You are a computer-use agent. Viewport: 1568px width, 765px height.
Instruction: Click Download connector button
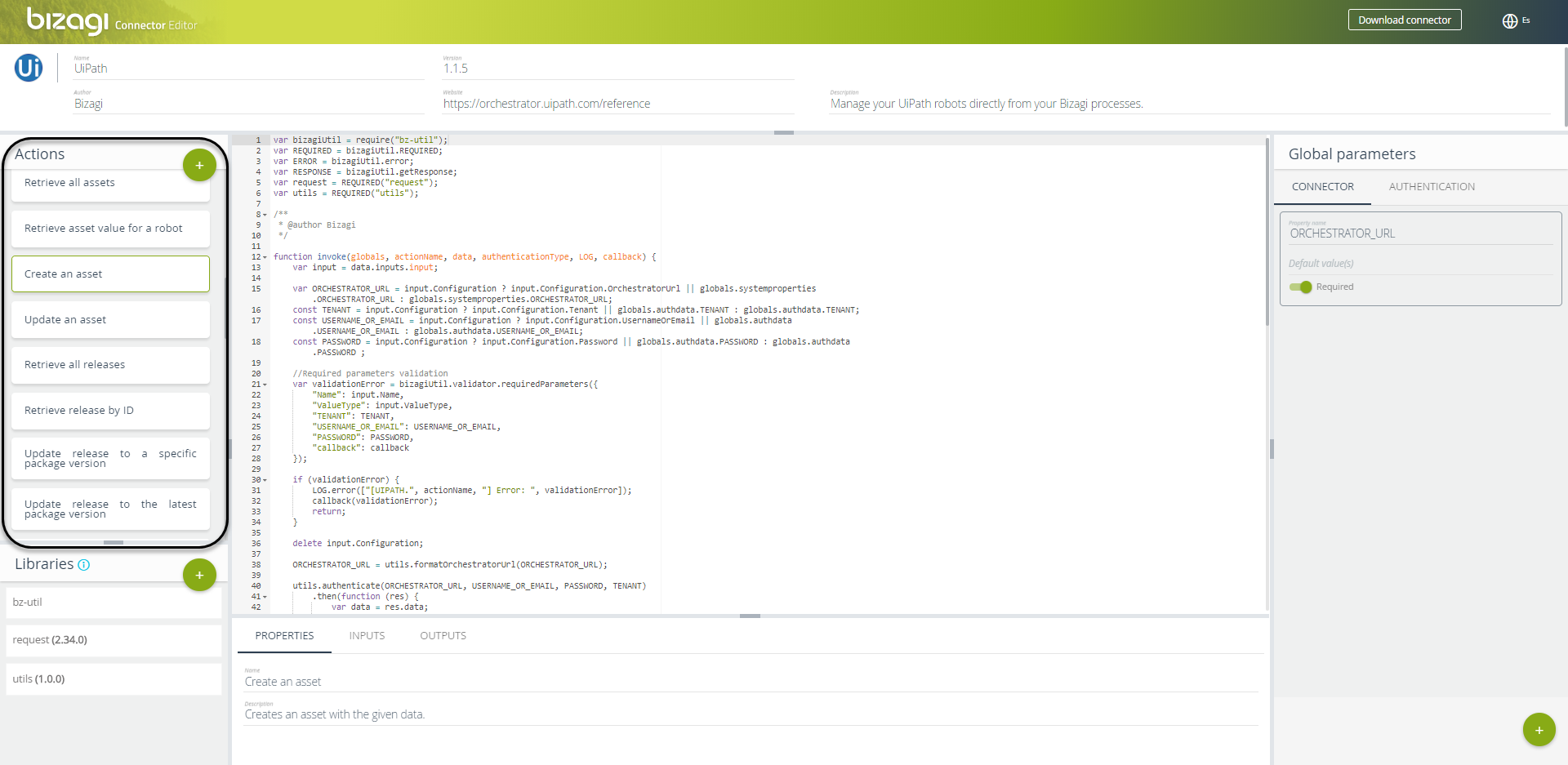coord(1405,20)
